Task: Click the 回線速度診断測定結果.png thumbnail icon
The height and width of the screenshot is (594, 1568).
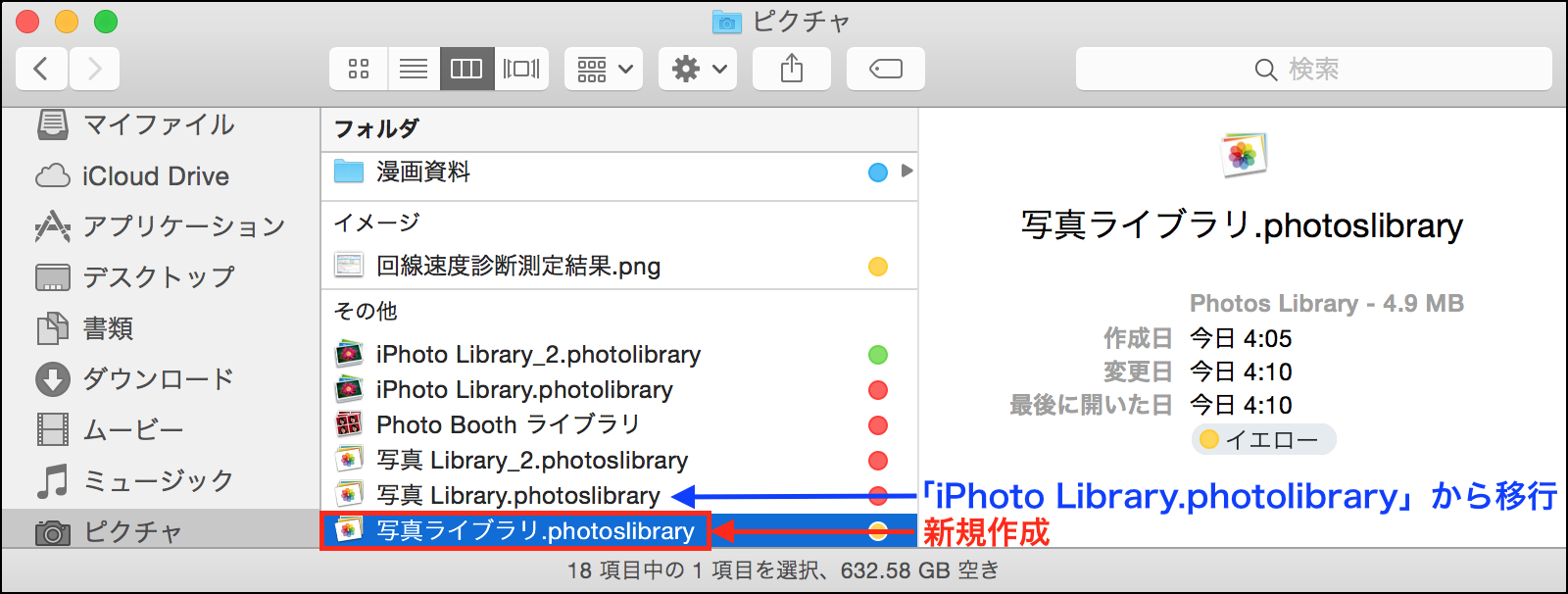Action: (349, 266)
